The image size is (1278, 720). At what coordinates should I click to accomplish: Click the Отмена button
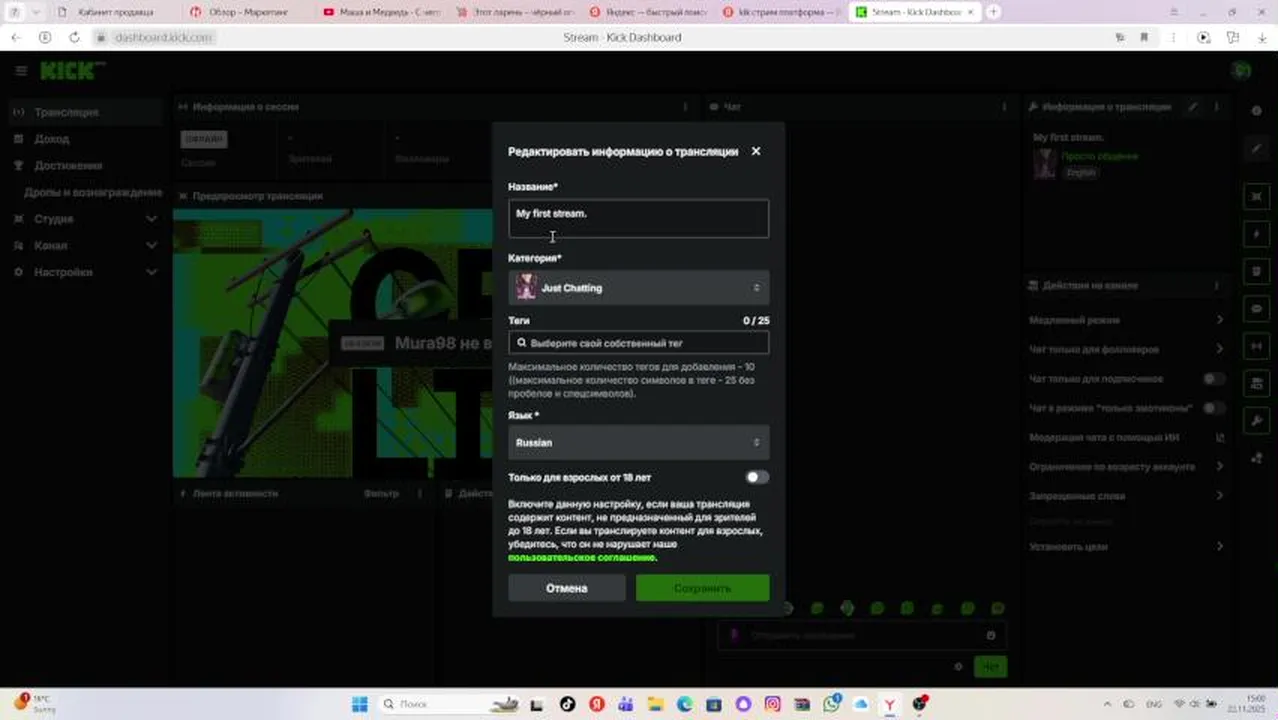coord(566,588)
